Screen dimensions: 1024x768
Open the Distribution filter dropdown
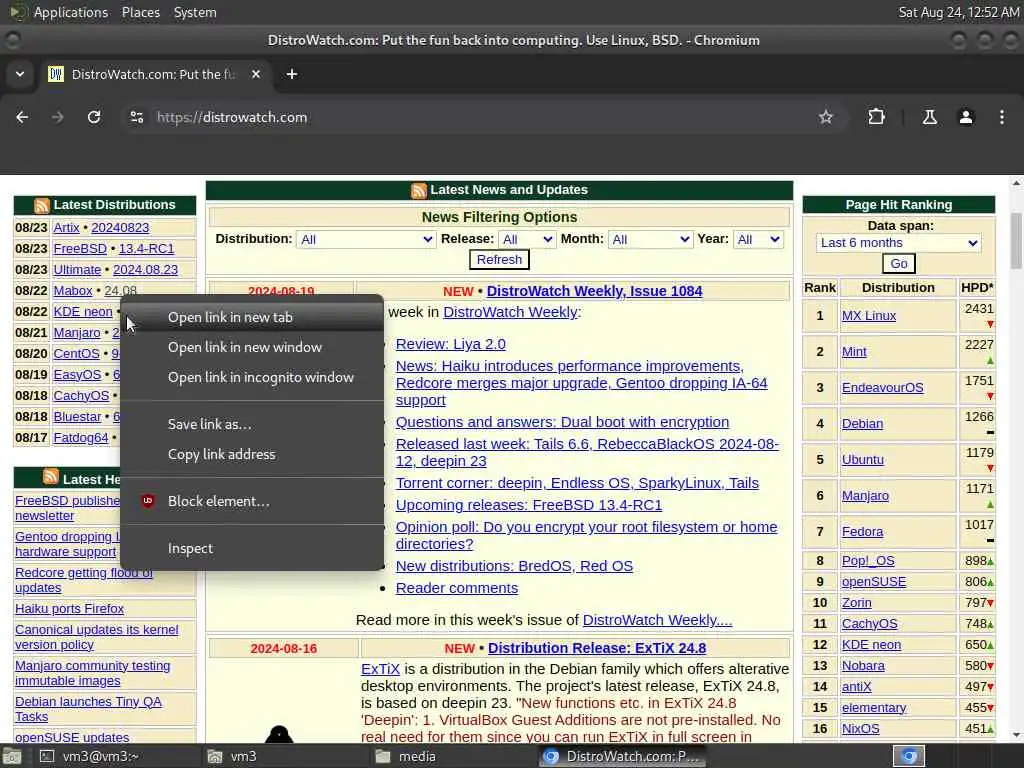tap(366, 240)
